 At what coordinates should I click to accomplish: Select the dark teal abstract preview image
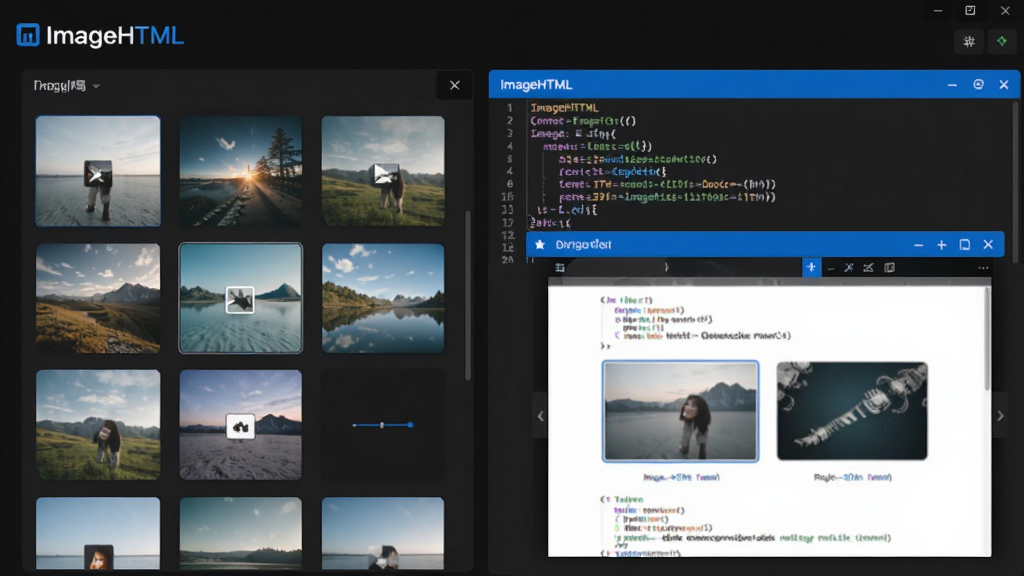point(852,411)
